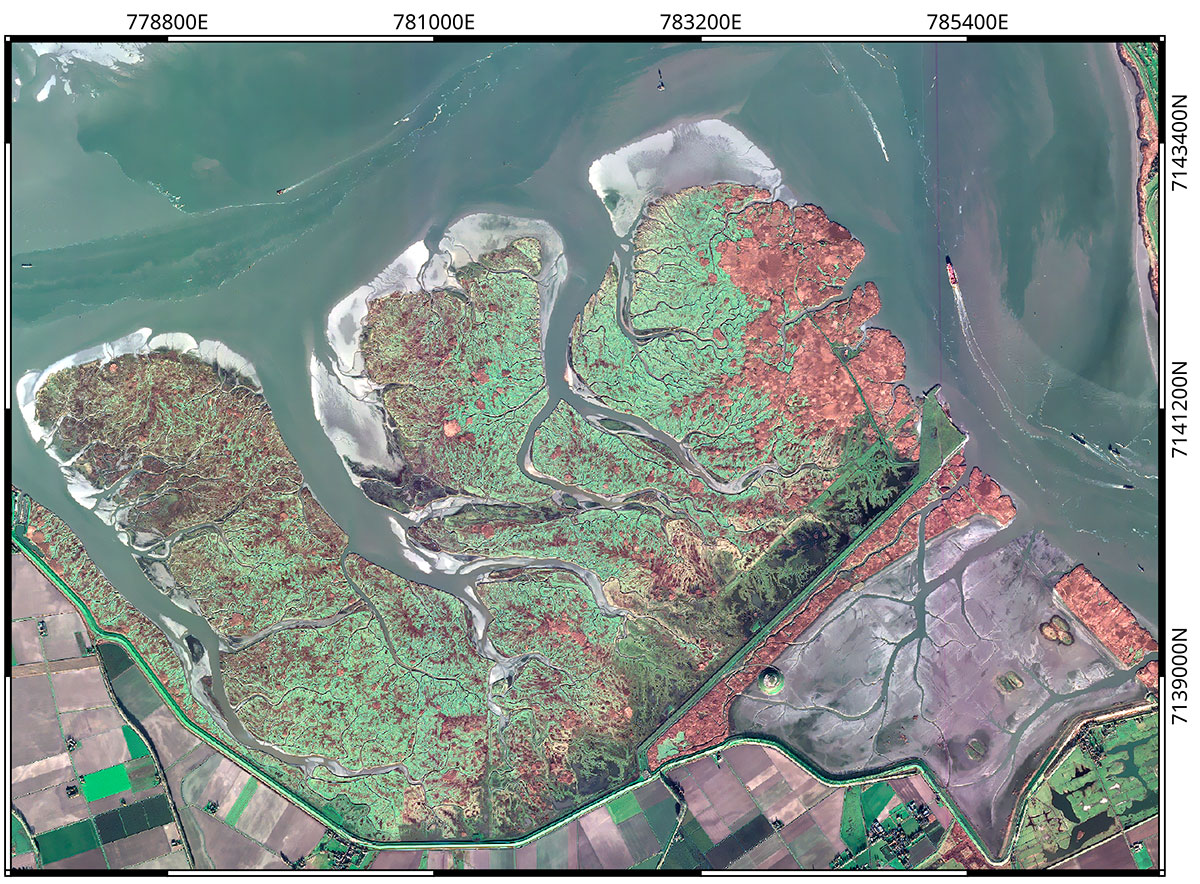Click the 7141200N northing label

[x=1181, y=410]
